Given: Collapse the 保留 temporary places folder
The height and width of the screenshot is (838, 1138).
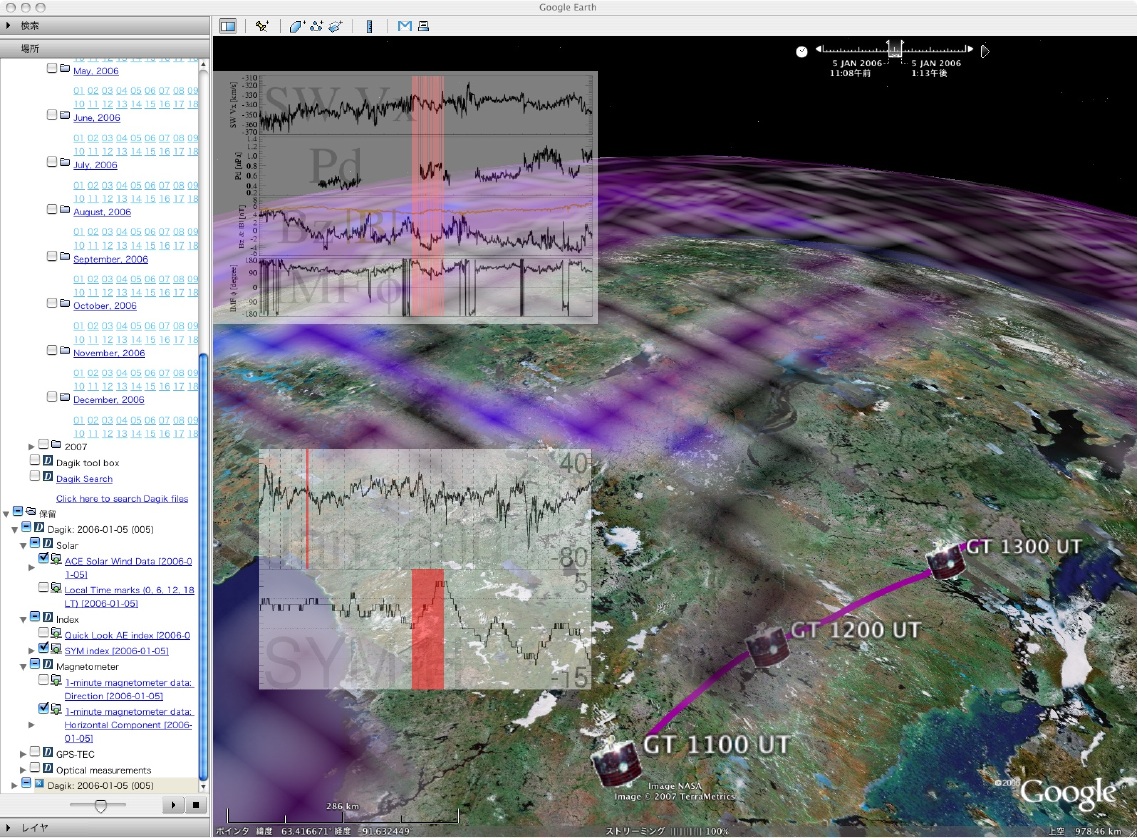Looking at the screenshot, I should coord(7,514).
